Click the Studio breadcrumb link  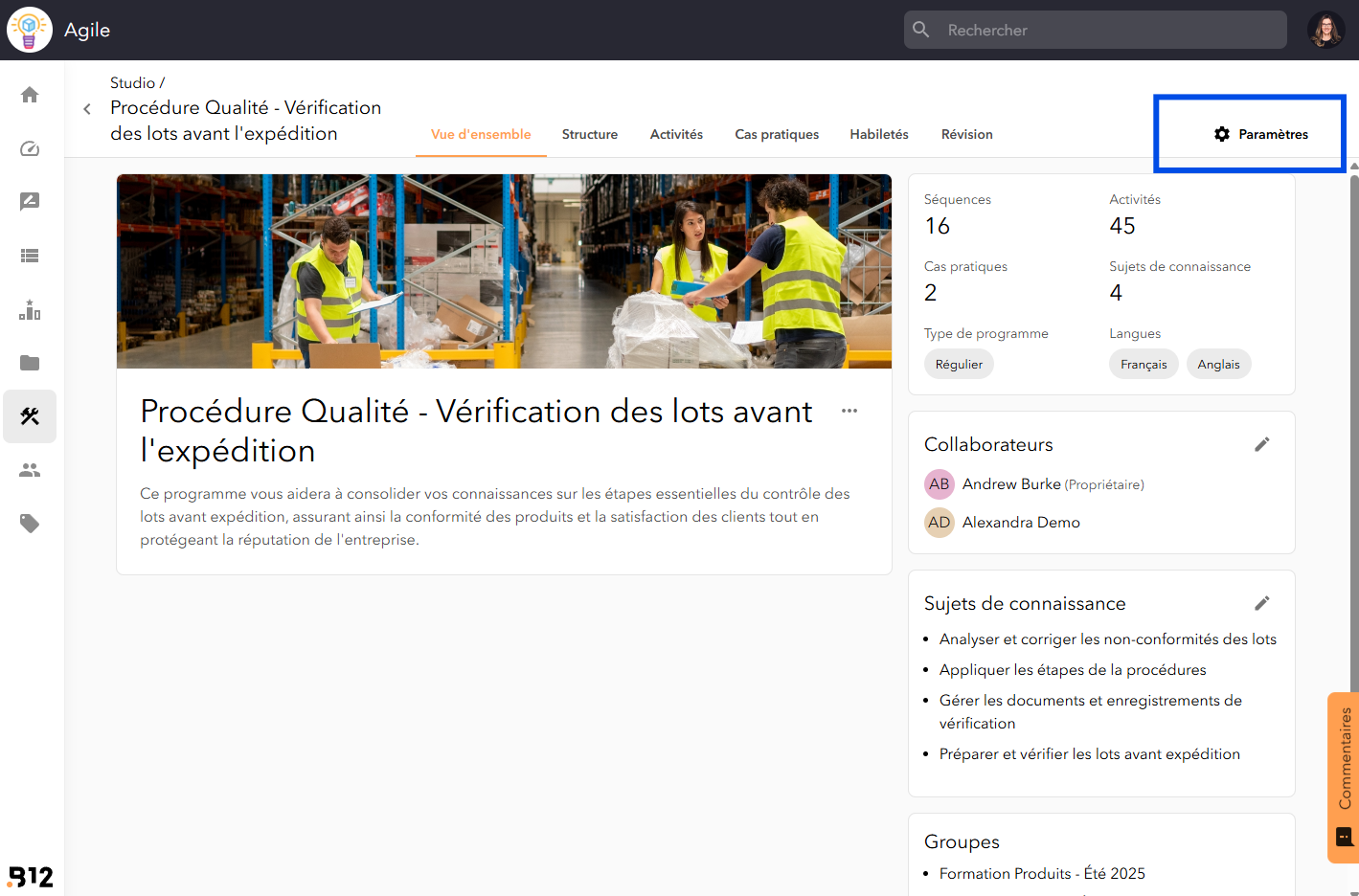[132, 82]
